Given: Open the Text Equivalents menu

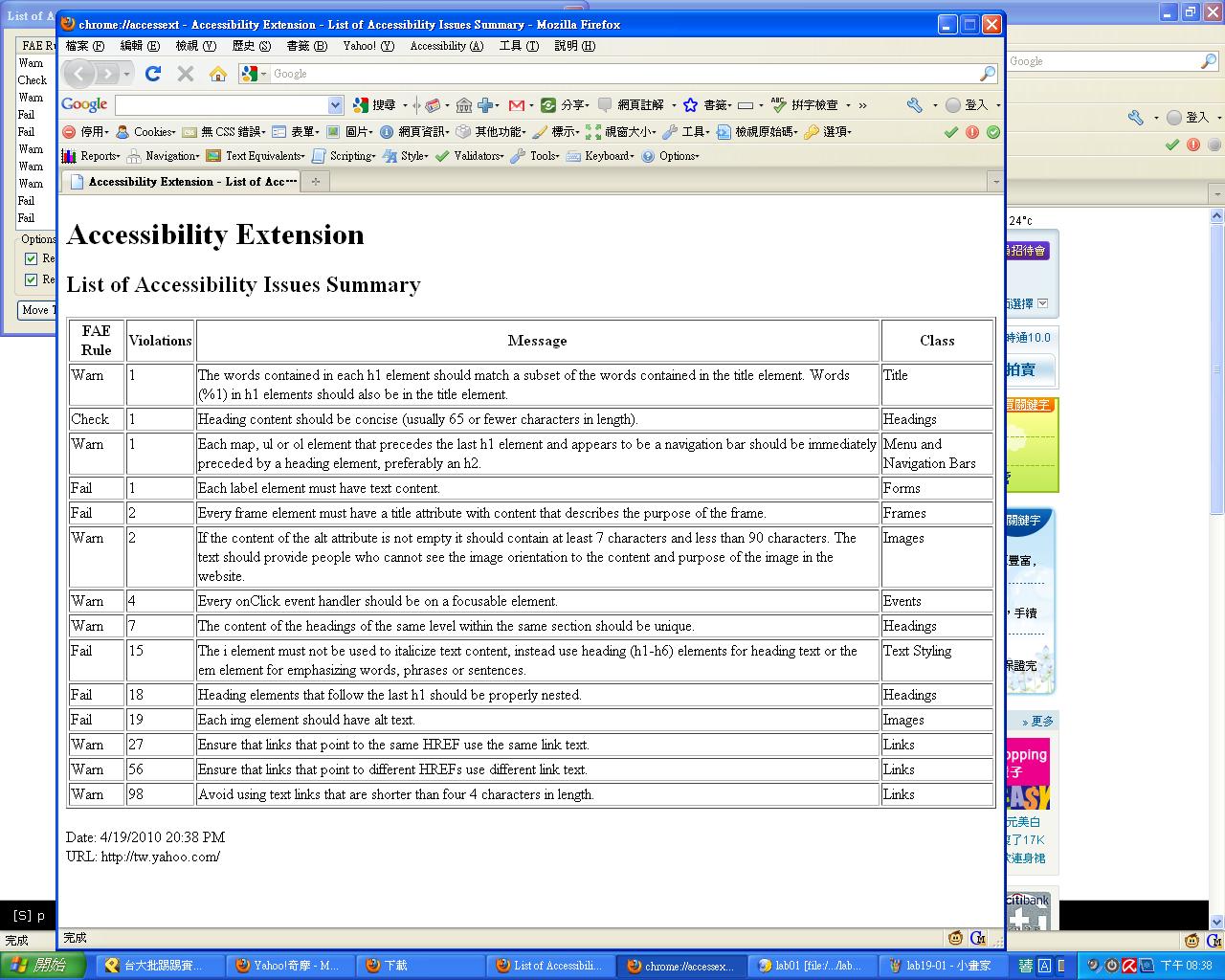Looking at the screenshot, I should [x=256, y=156].
